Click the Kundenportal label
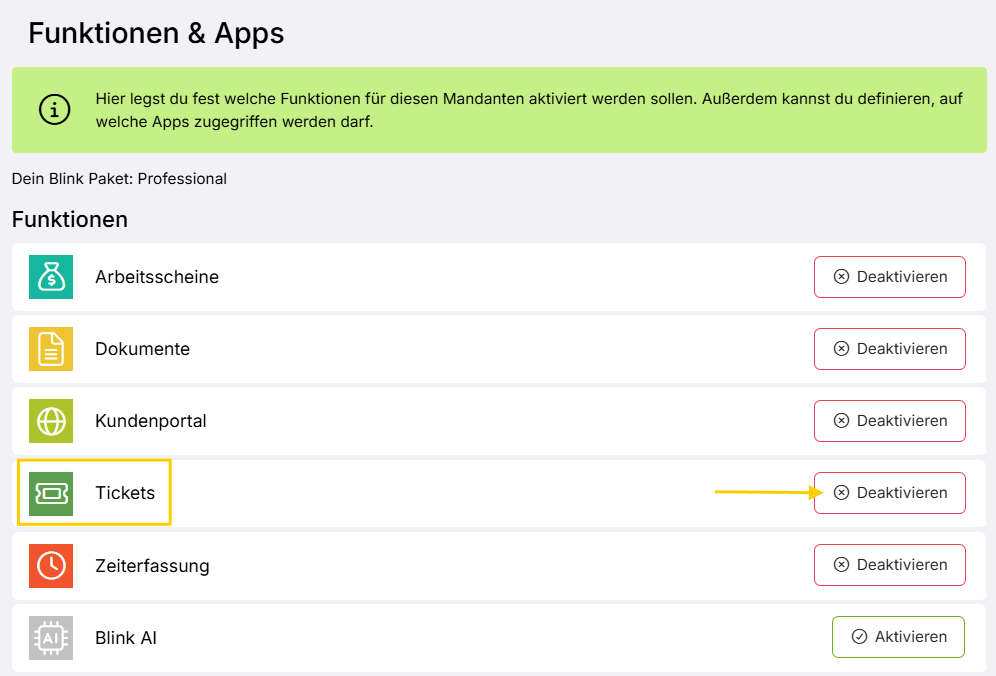The height and width of the screenshot is (676, 996). (151, 421)
